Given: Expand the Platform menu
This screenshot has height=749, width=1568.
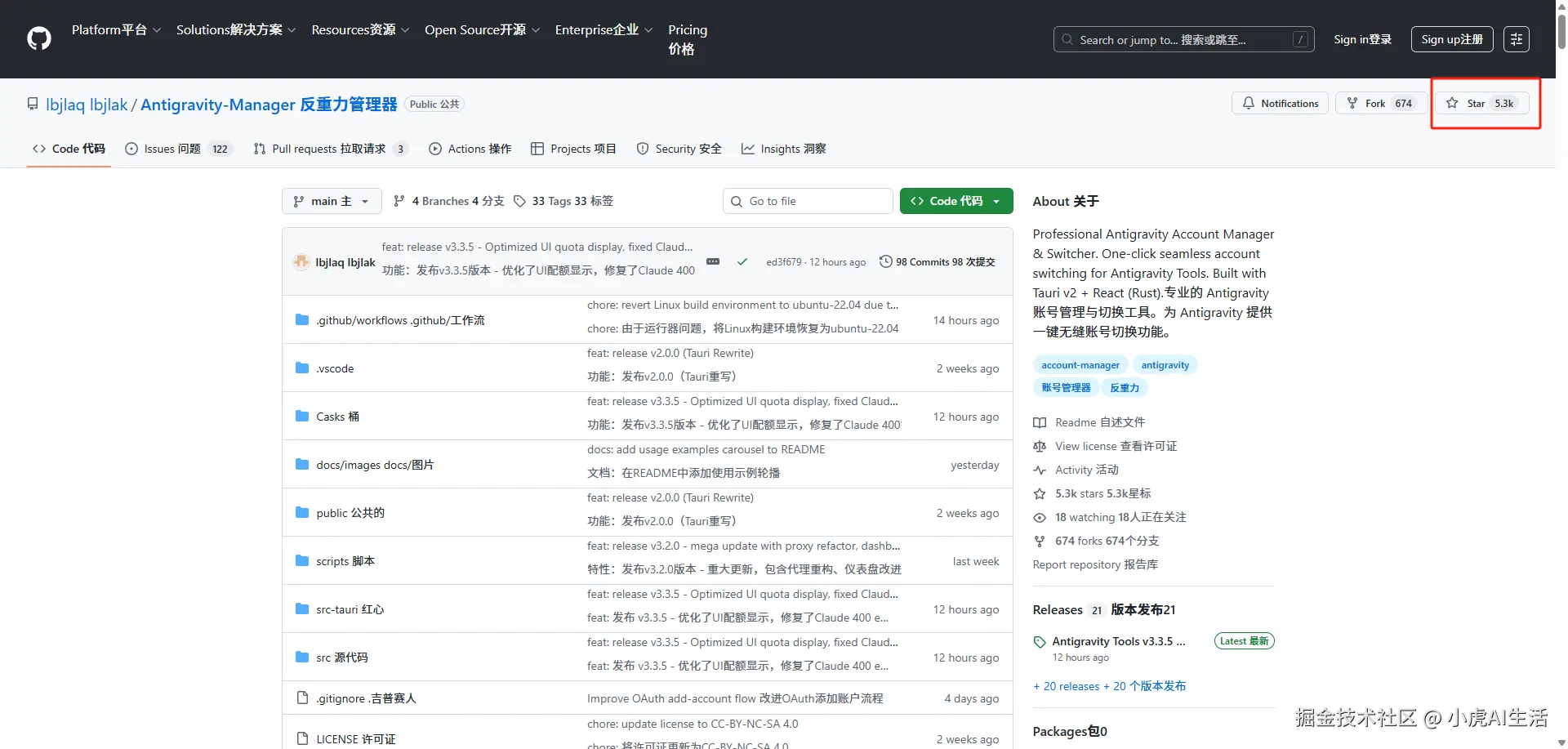Looking at the screenshot, I should (x=117, y=29).
